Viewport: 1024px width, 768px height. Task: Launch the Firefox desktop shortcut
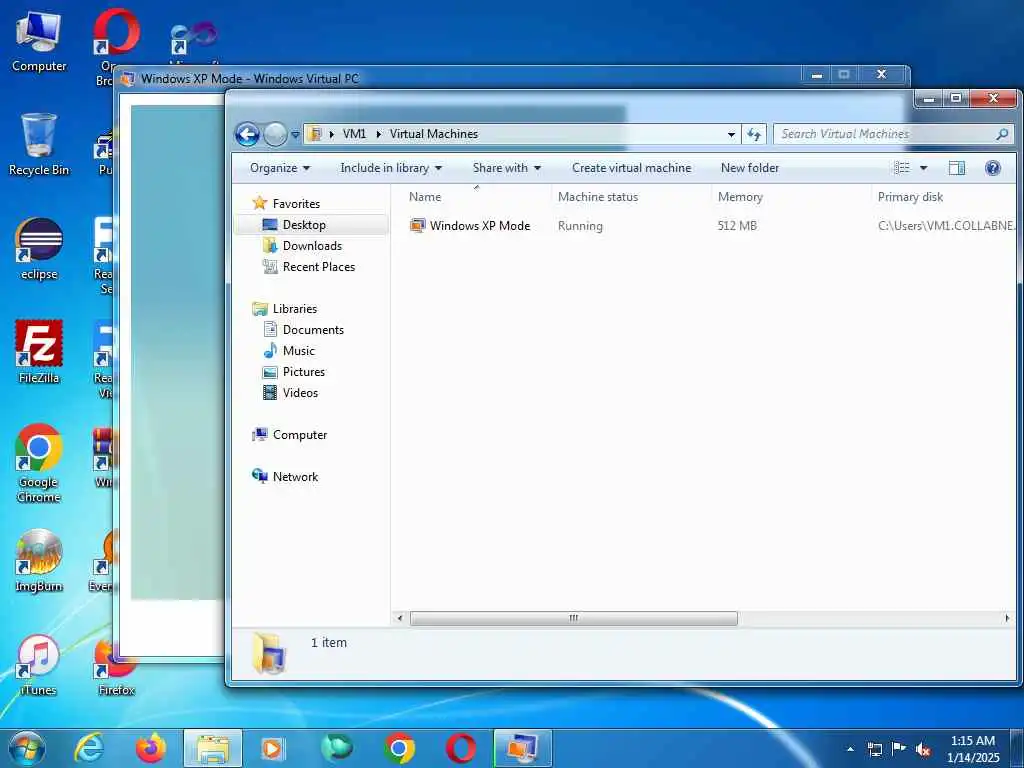pyautogui.click(x=116, y=667)
